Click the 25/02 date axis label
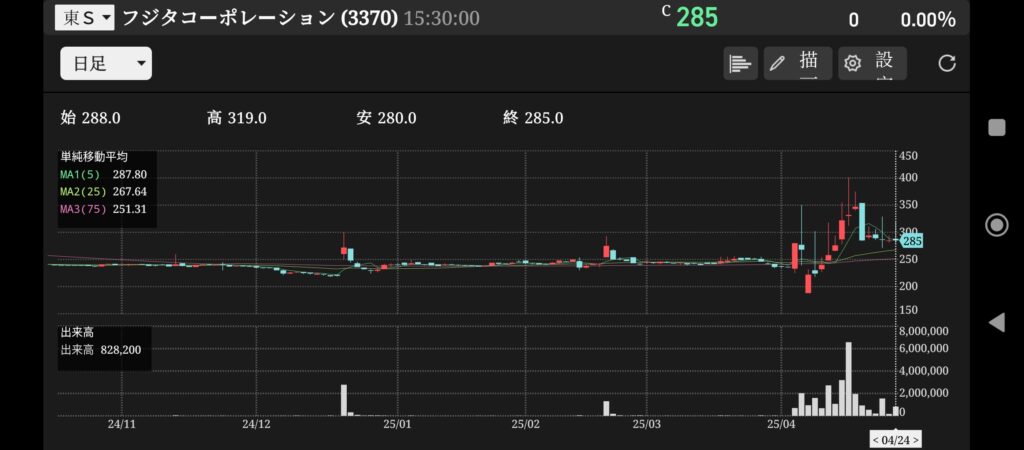 tap(526, 424)
